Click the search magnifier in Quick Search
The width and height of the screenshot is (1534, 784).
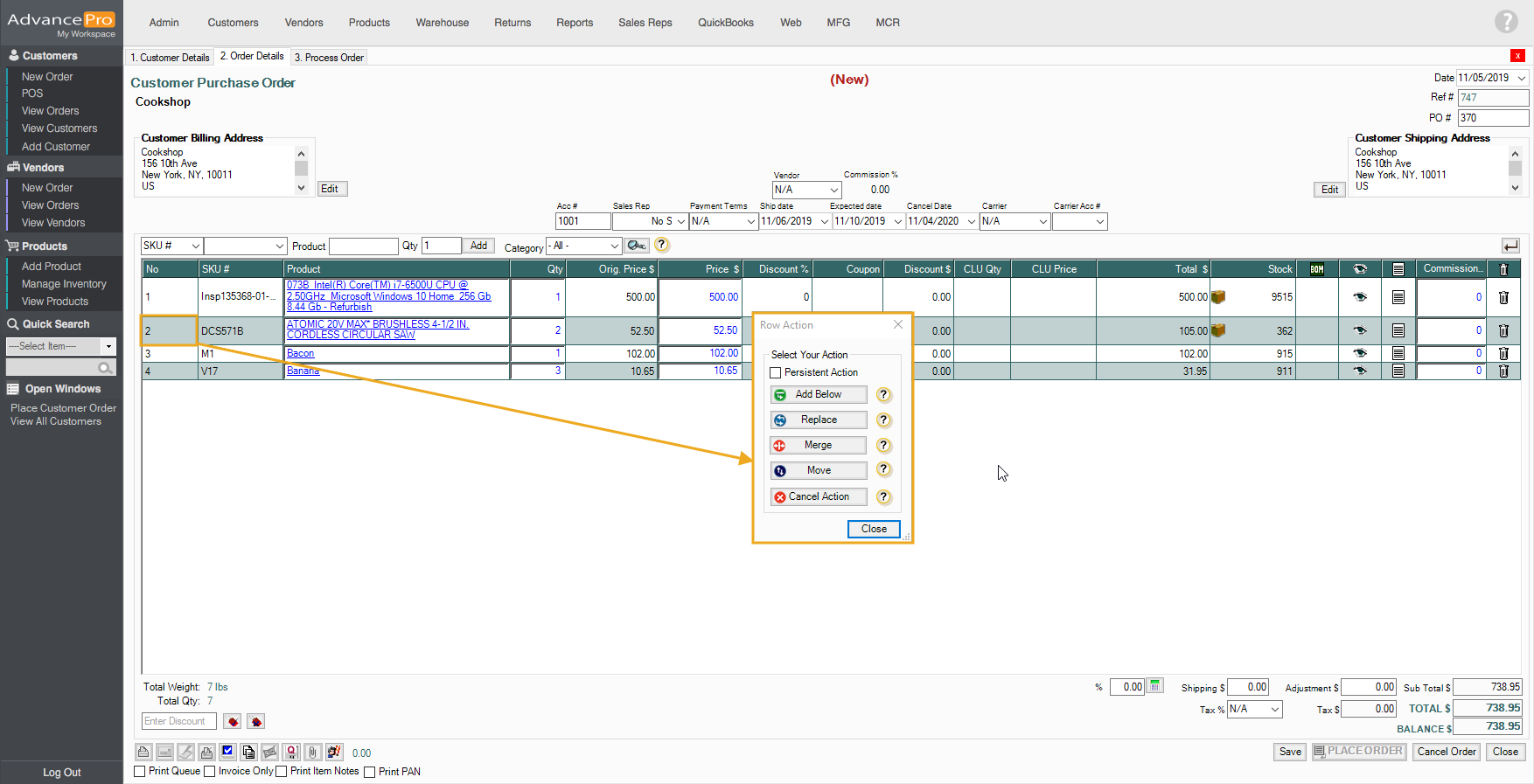pos(105,368)
